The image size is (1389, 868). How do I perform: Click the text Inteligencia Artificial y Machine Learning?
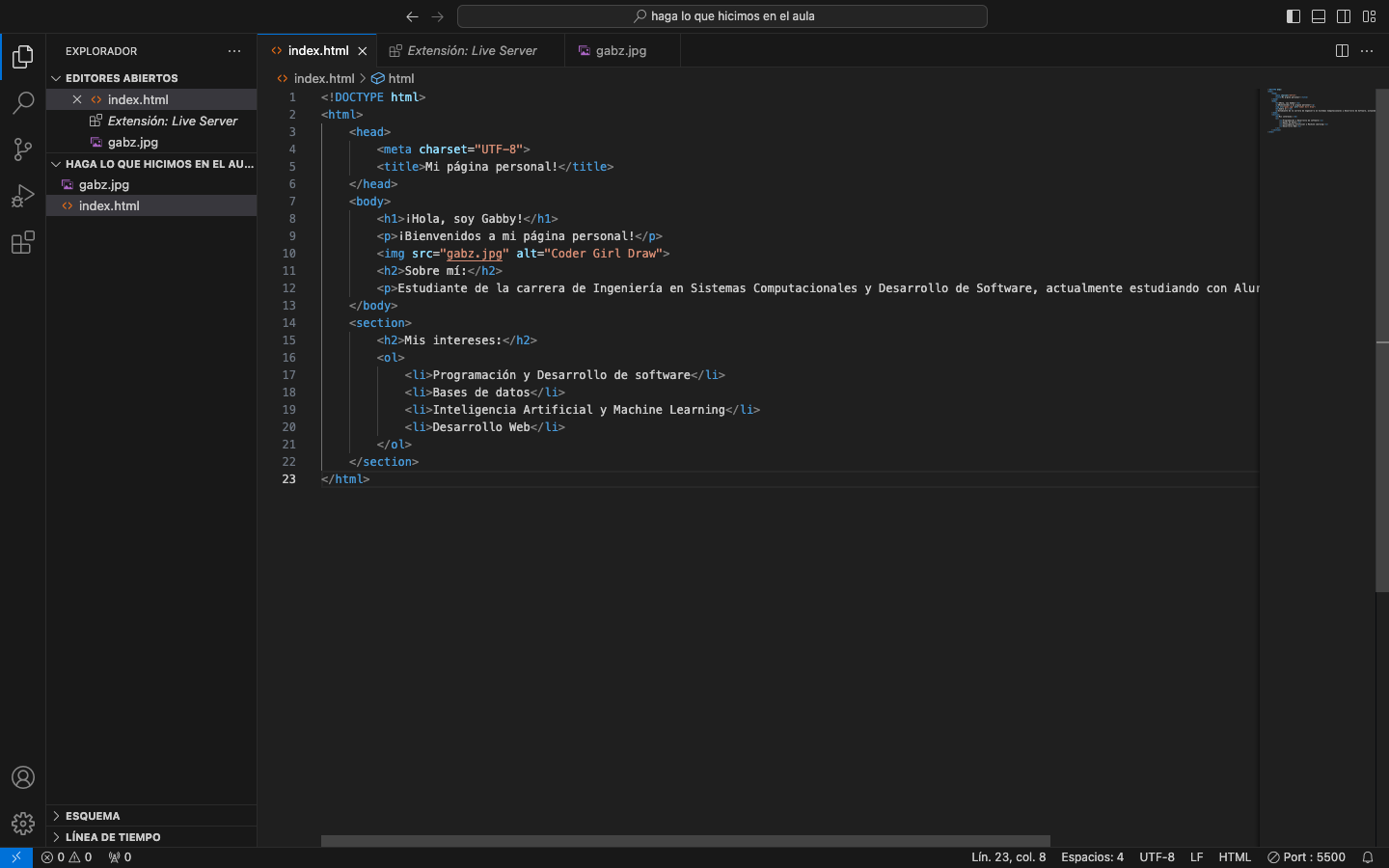click(x=579, y=410)
